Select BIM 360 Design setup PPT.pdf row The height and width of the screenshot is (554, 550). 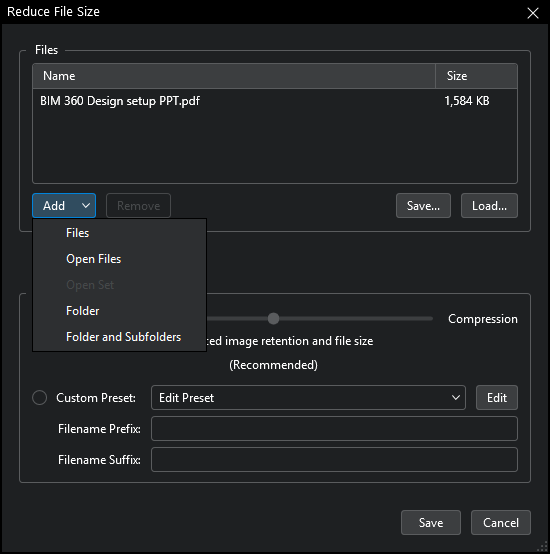275,101
